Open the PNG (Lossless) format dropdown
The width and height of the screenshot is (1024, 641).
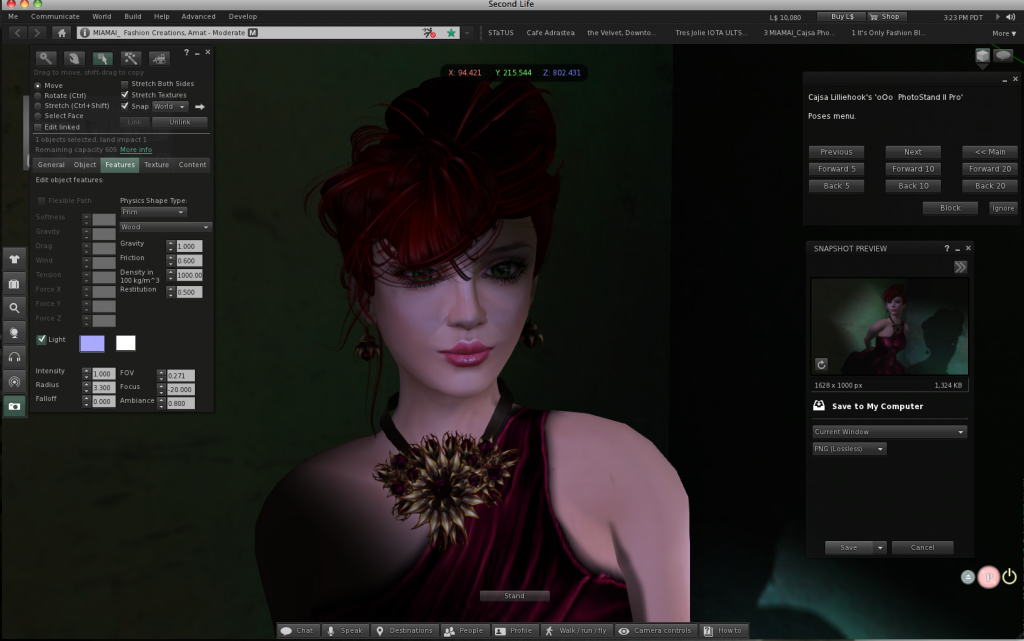(849, 450)
